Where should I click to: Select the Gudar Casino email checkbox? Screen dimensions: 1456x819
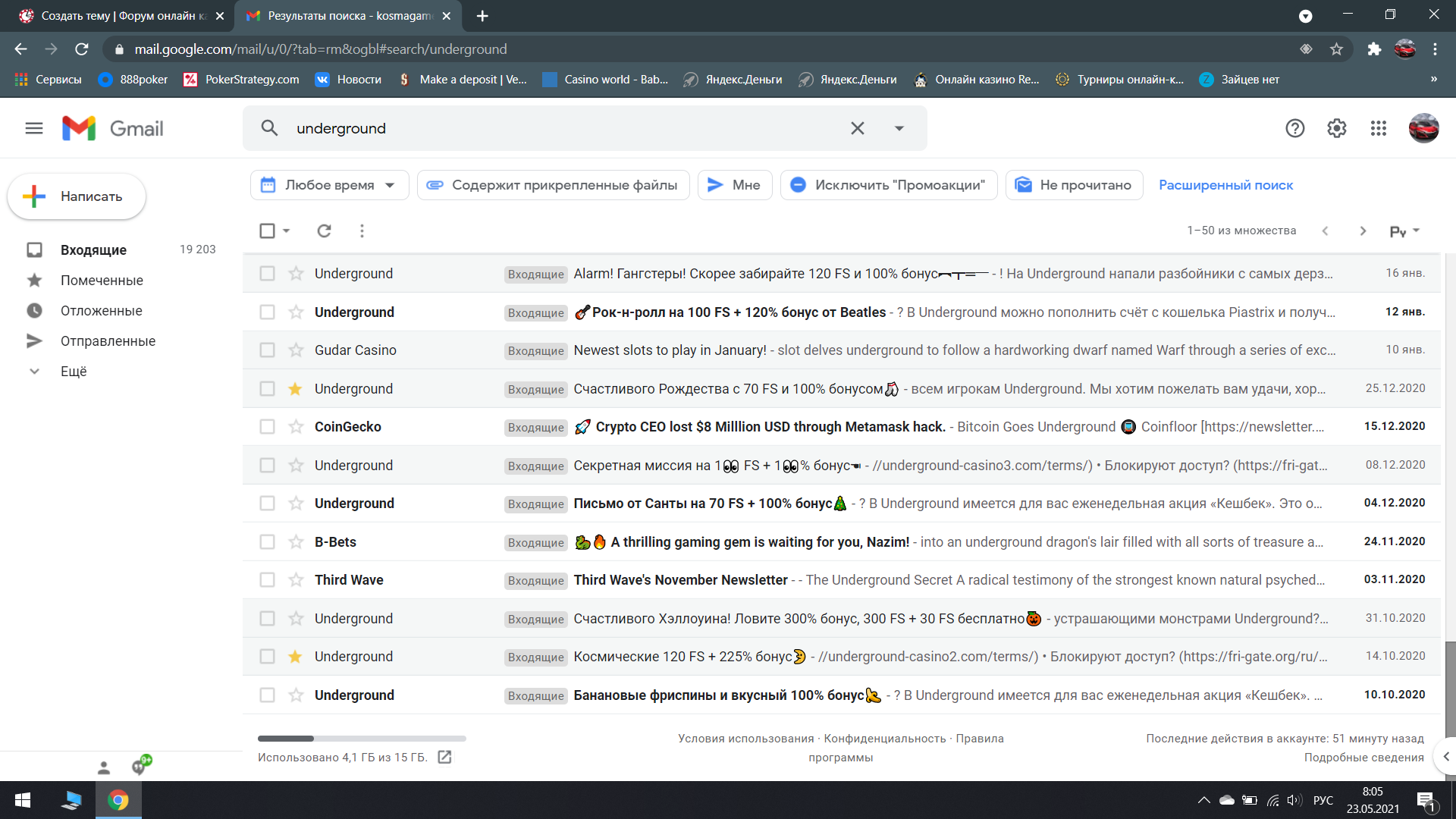pos(267,350)
